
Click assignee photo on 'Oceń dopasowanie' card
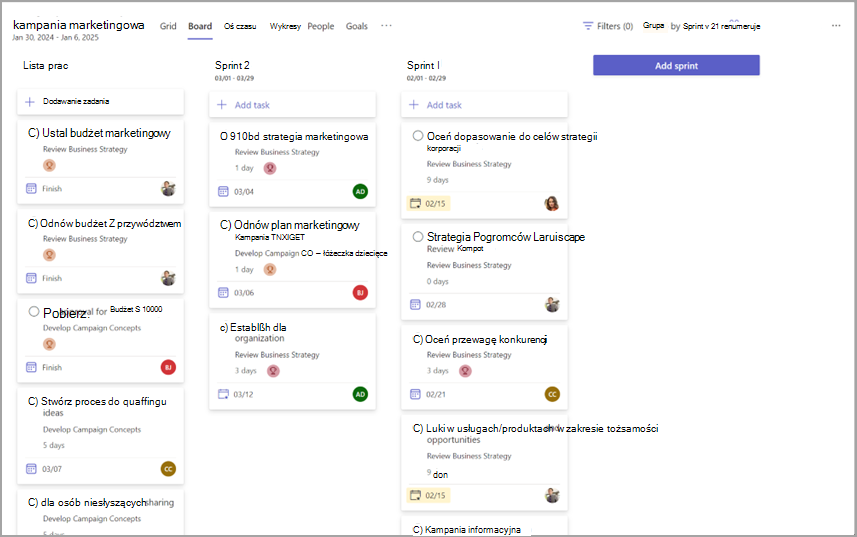(552, 204)
